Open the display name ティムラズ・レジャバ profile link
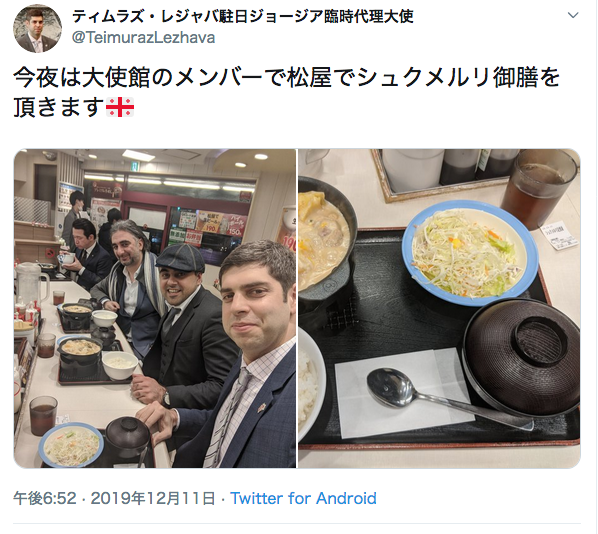The image size is (598, 534). pyautogui.click(x=243, y=16)
